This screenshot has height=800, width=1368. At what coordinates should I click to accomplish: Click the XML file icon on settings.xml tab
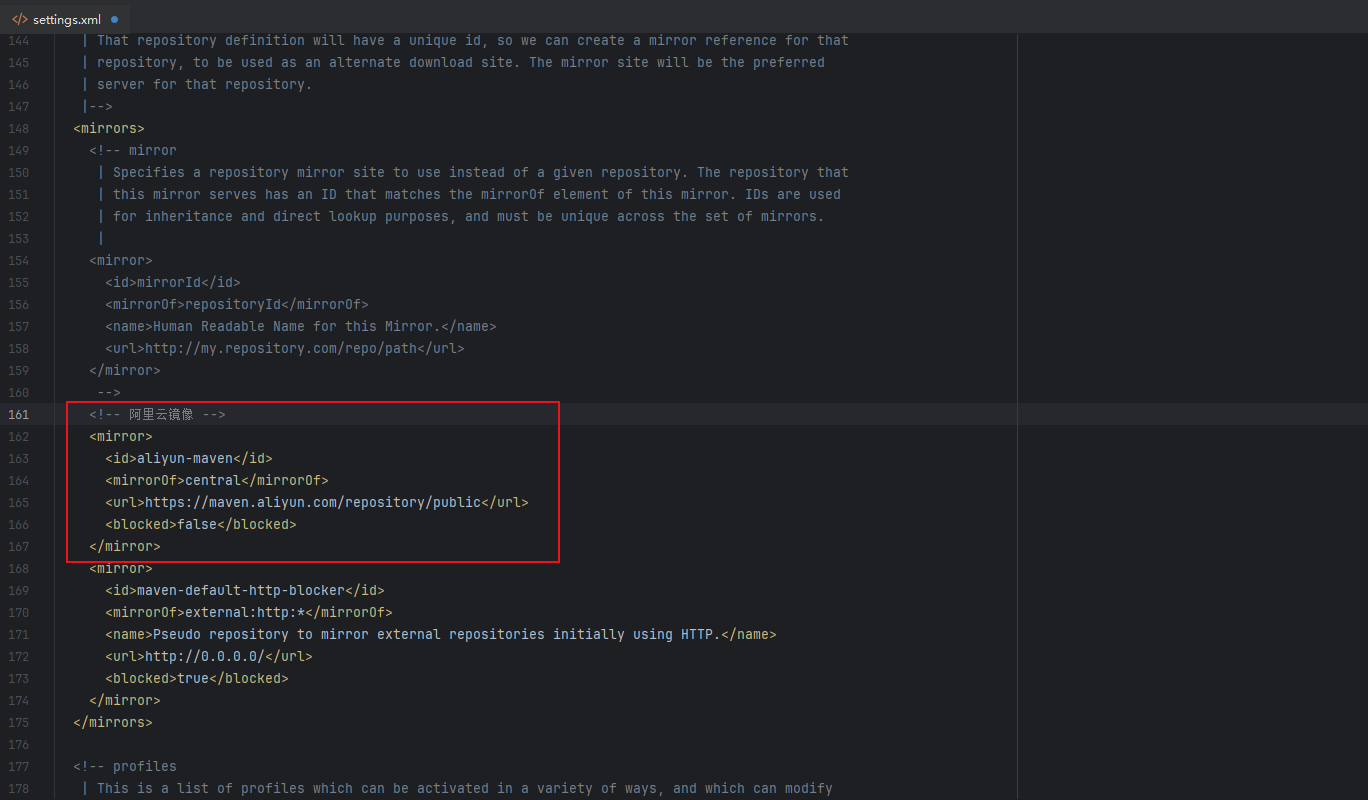(20, 19)
